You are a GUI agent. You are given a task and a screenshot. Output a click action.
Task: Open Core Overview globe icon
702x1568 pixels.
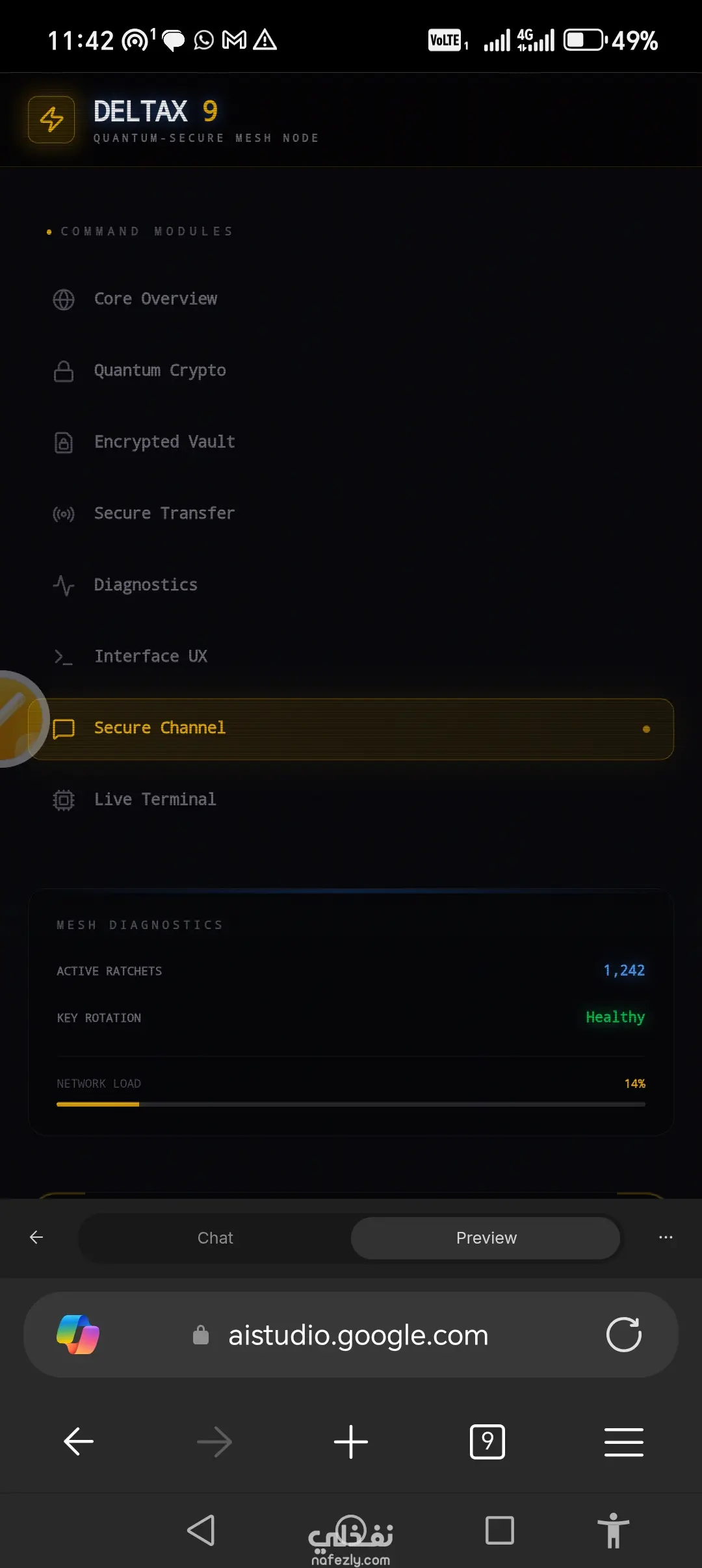click(x=64, y=300)
